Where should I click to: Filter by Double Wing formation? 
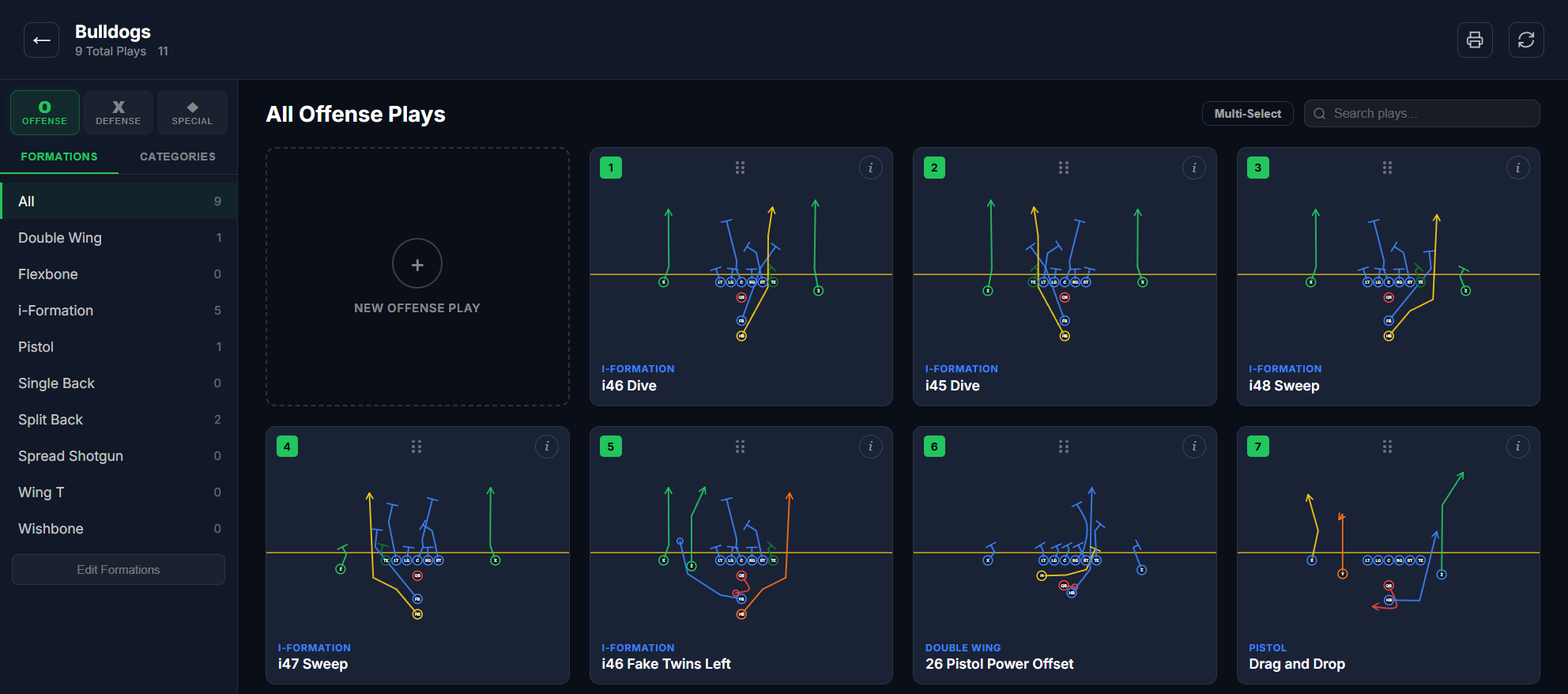coord(119,238)
